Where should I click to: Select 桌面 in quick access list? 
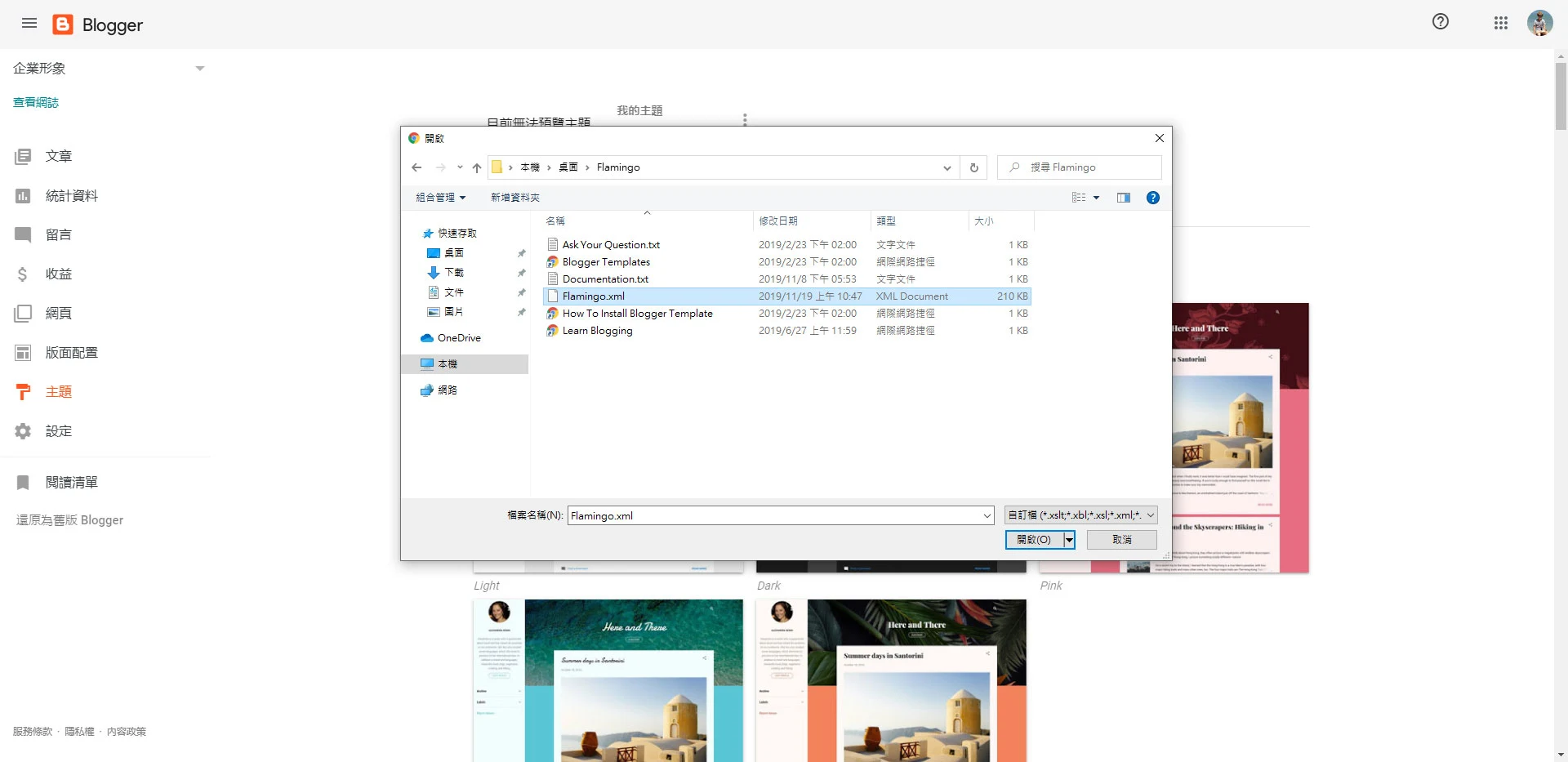454,253
